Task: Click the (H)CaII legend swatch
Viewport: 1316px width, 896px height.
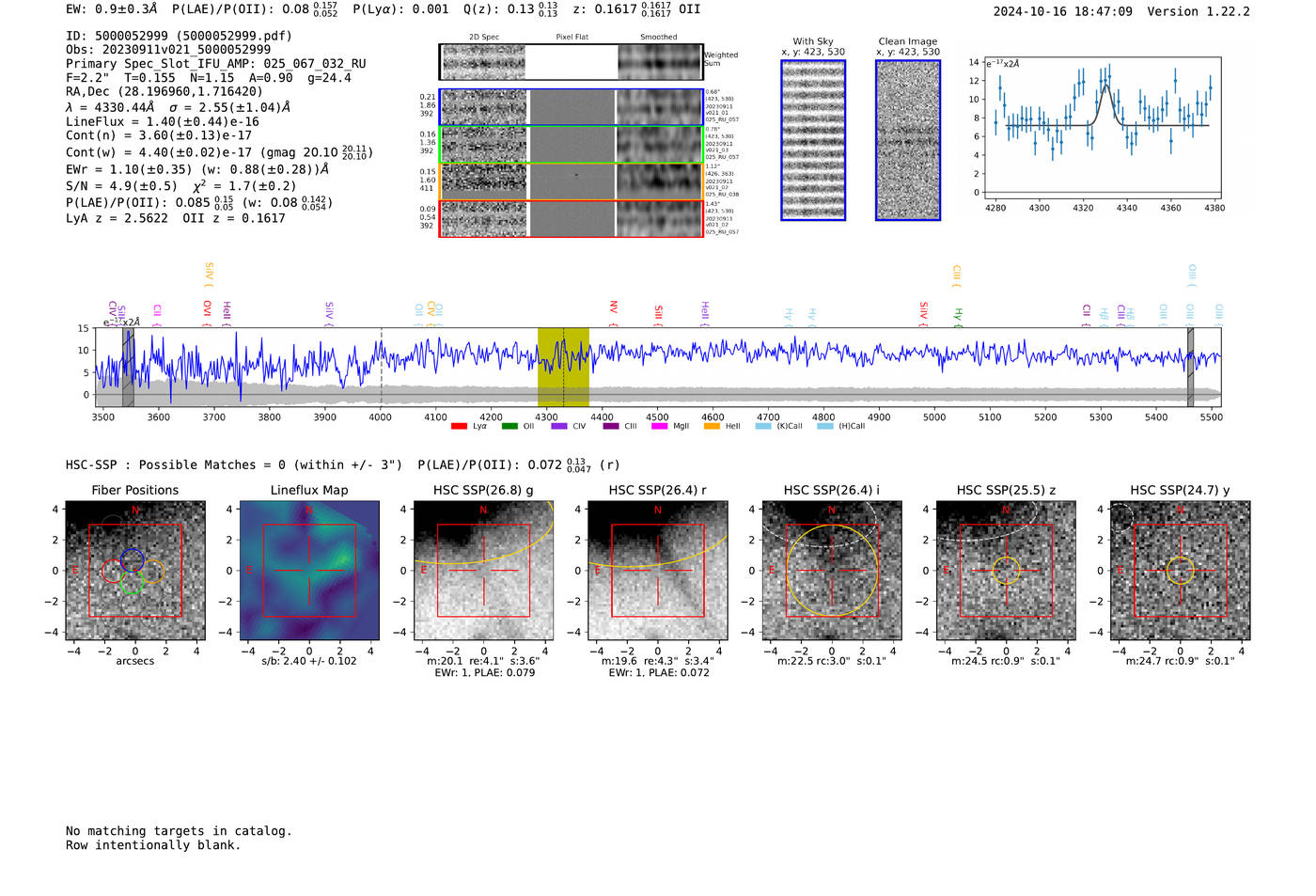Action: click(x=824, y=427)
